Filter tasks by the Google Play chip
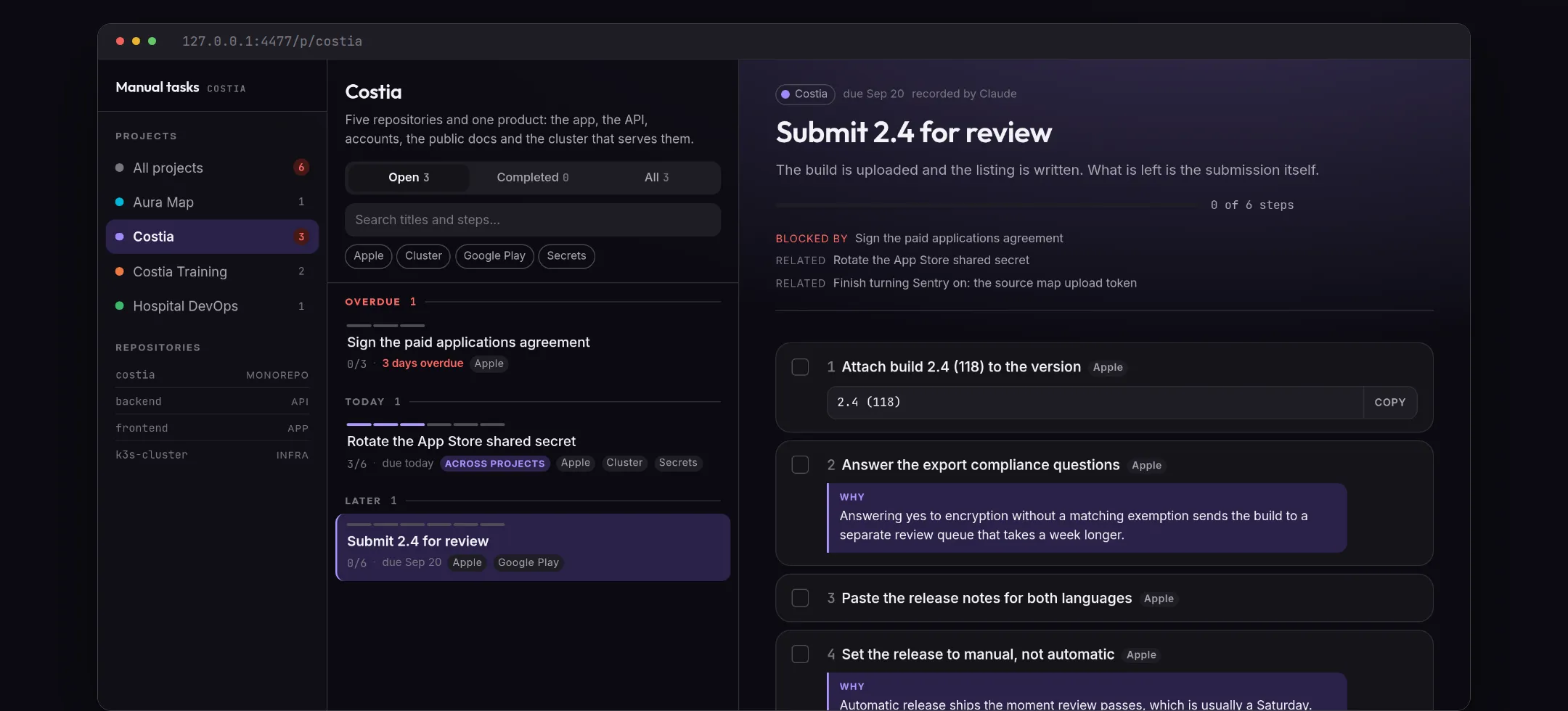 tap(494, 256)
